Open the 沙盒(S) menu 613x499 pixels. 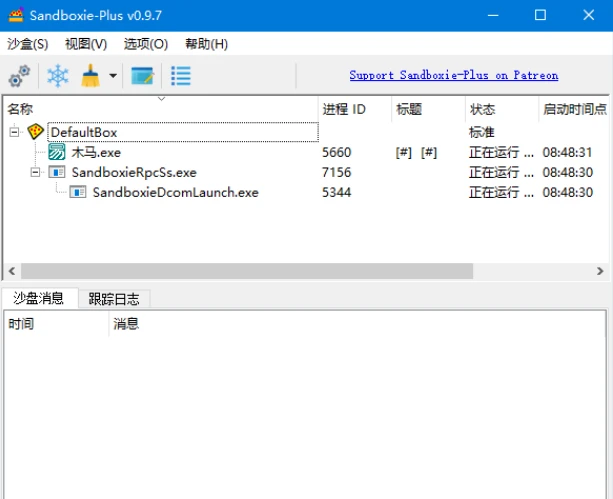[27, 44]
